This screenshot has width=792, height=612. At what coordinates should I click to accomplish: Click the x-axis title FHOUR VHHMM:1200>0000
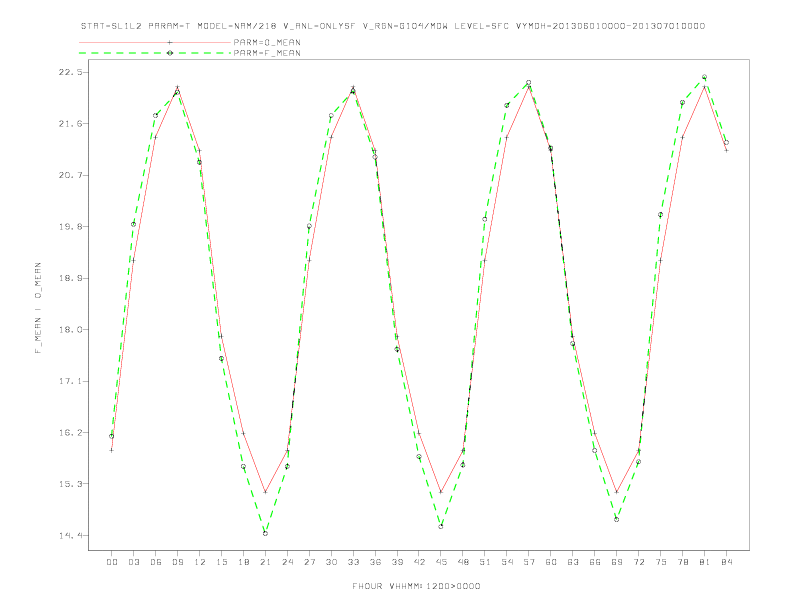click(416, 586)
